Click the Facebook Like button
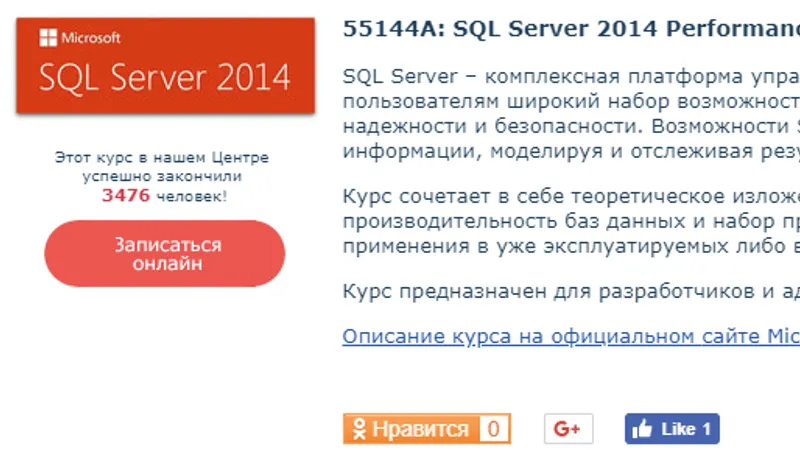The width and height of the screenshot is (800, 450). [672, 429]
